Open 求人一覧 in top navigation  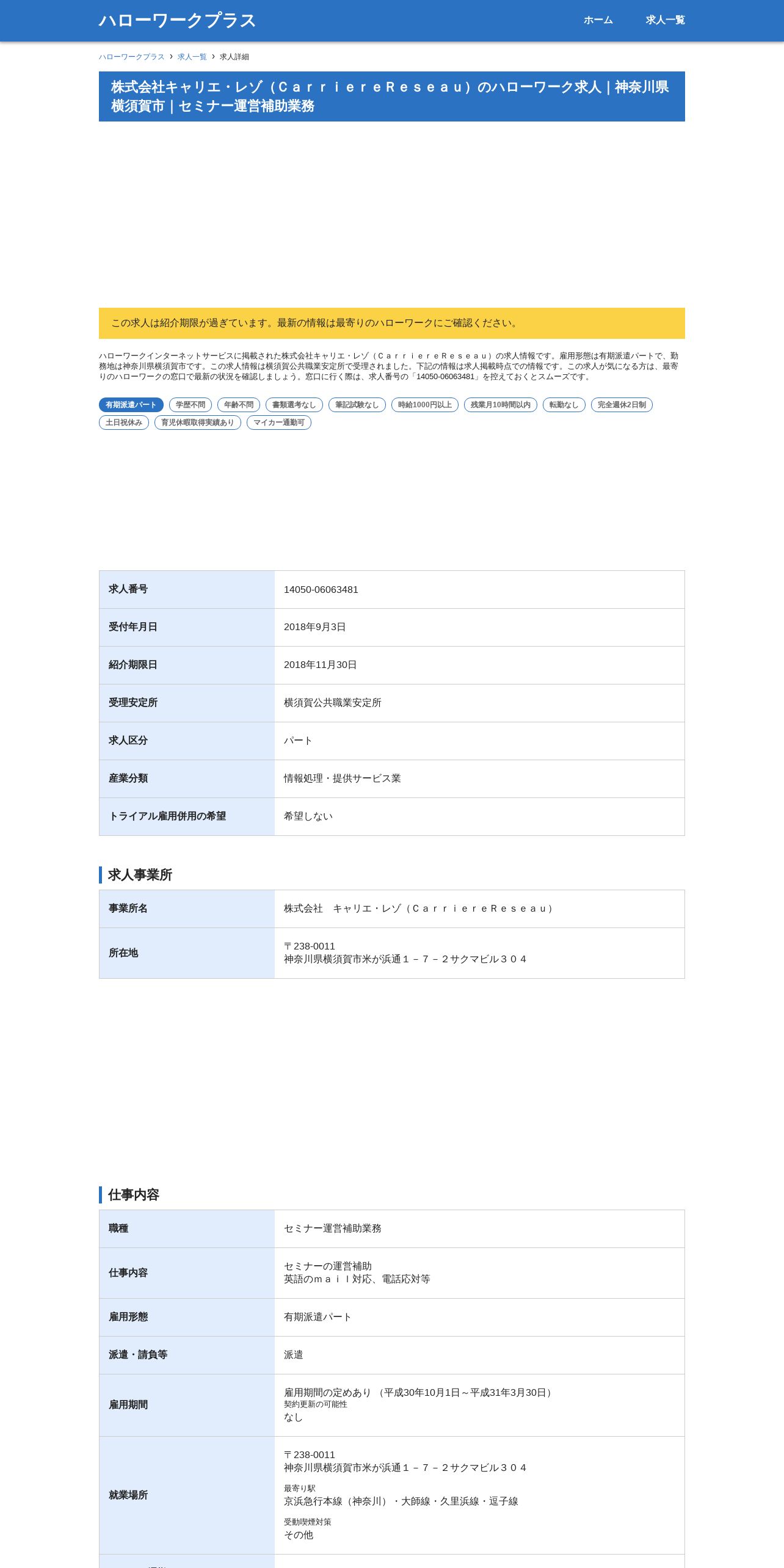(665, 20)
